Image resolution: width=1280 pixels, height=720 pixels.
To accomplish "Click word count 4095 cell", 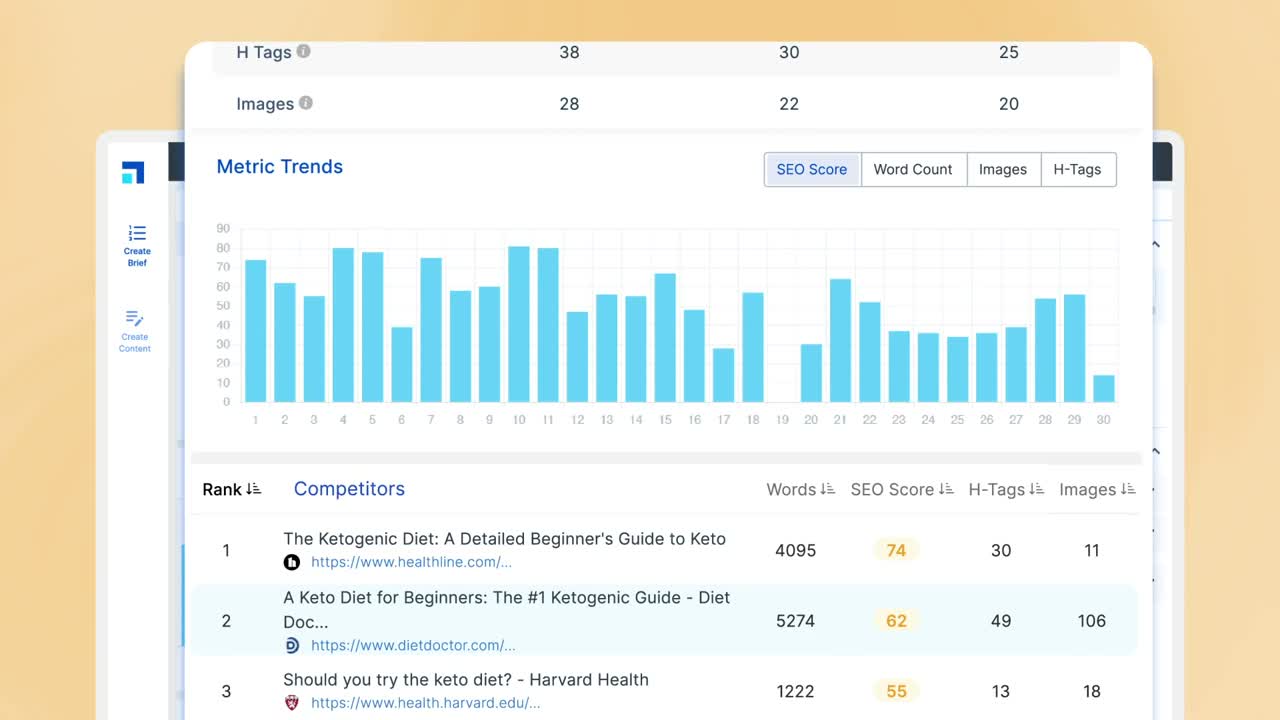I will tap(796, 550).
